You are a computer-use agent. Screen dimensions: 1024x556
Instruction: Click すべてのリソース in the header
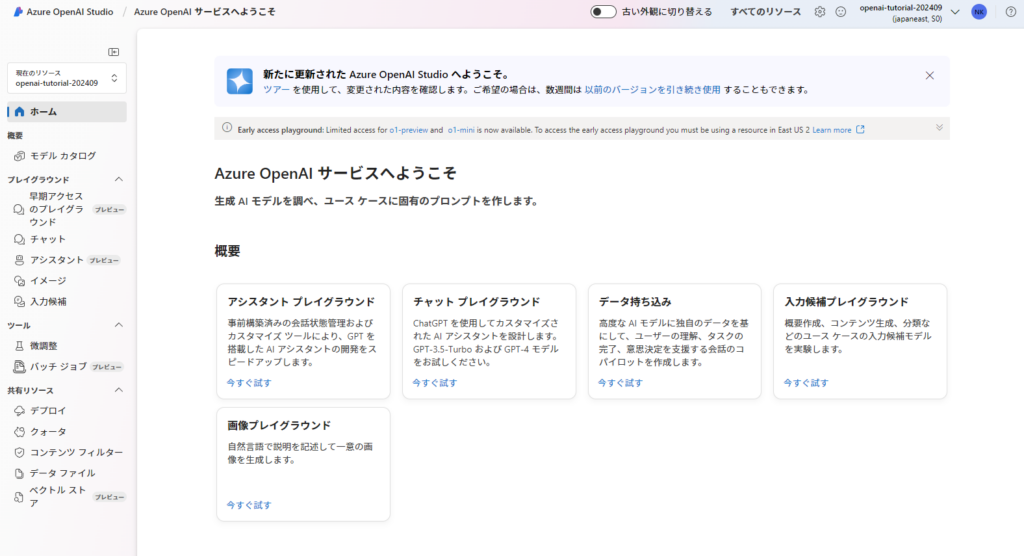tap(765, 12)
